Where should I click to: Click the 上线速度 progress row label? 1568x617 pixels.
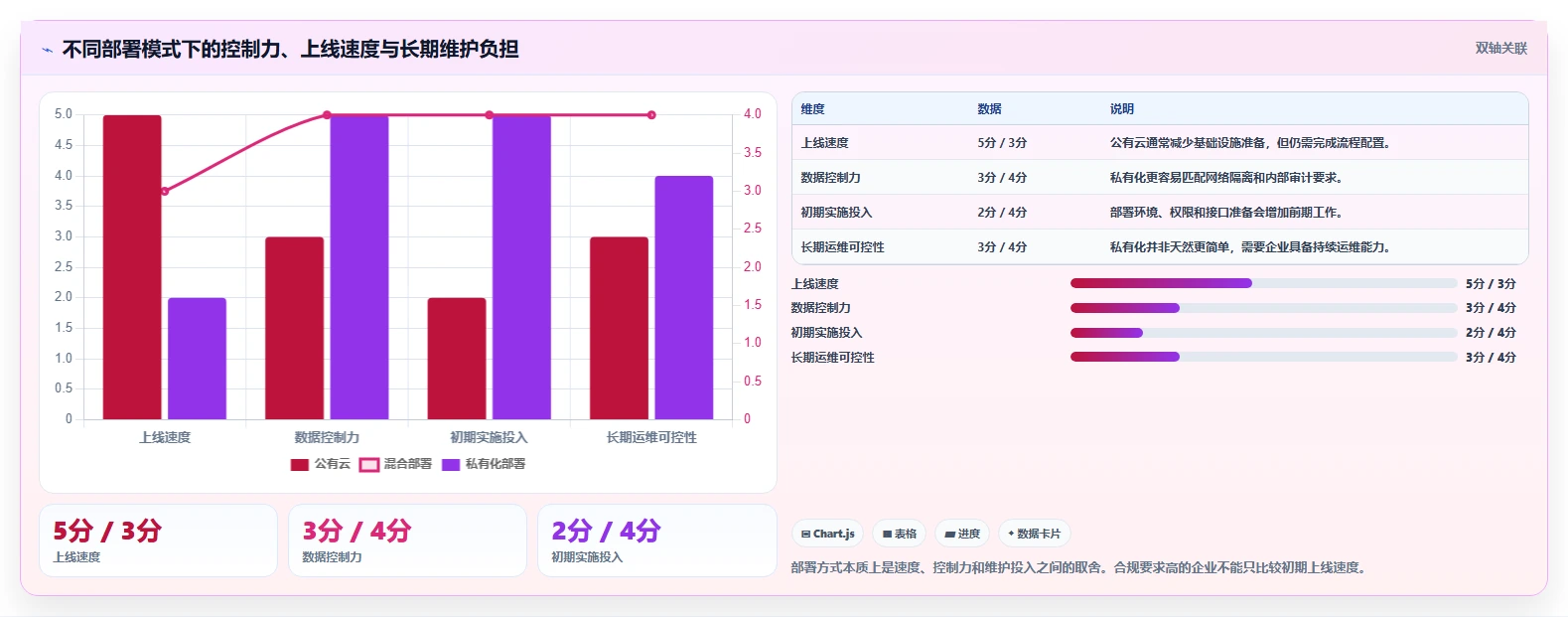click(x=815, y=284)
